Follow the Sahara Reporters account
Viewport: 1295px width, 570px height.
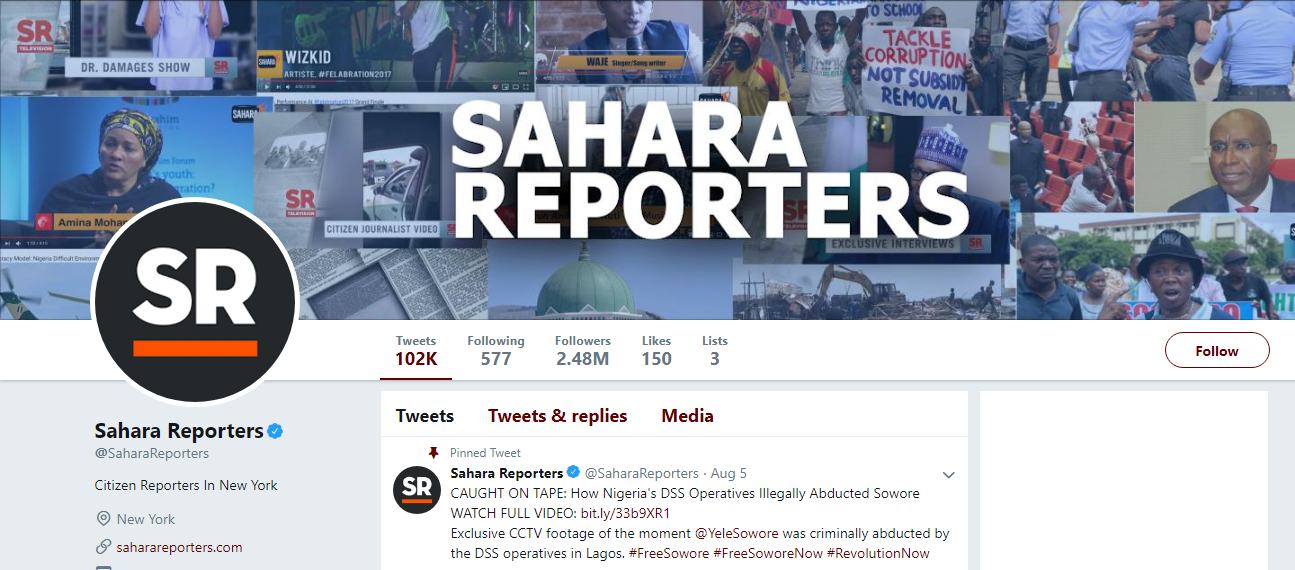[1217, 351]
